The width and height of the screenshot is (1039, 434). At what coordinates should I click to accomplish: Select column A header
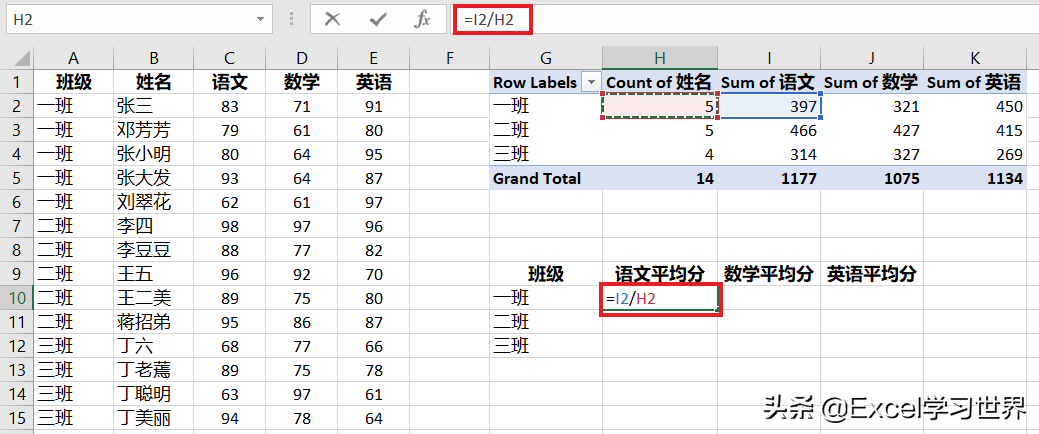click(x=74, y=58)
